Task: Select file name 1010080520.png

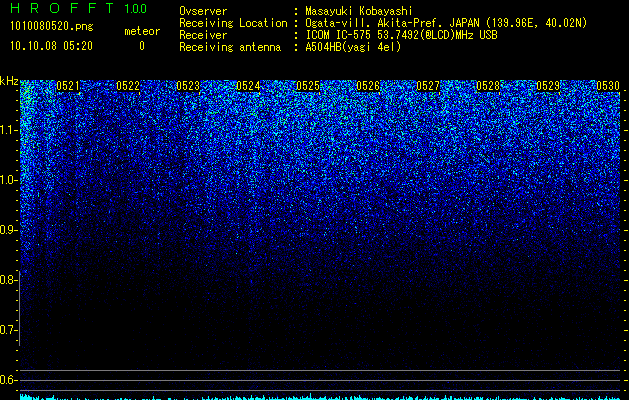Action: (x=52, y=27)
